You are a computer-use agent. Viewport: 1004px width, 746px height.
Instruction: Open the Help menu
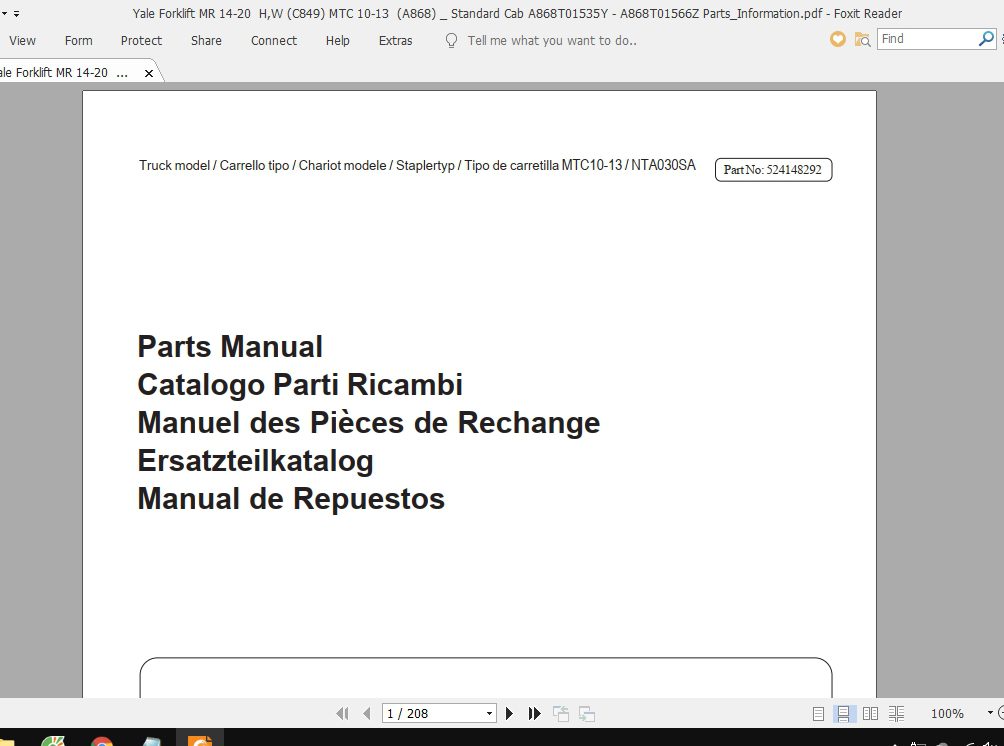[337, 40]
